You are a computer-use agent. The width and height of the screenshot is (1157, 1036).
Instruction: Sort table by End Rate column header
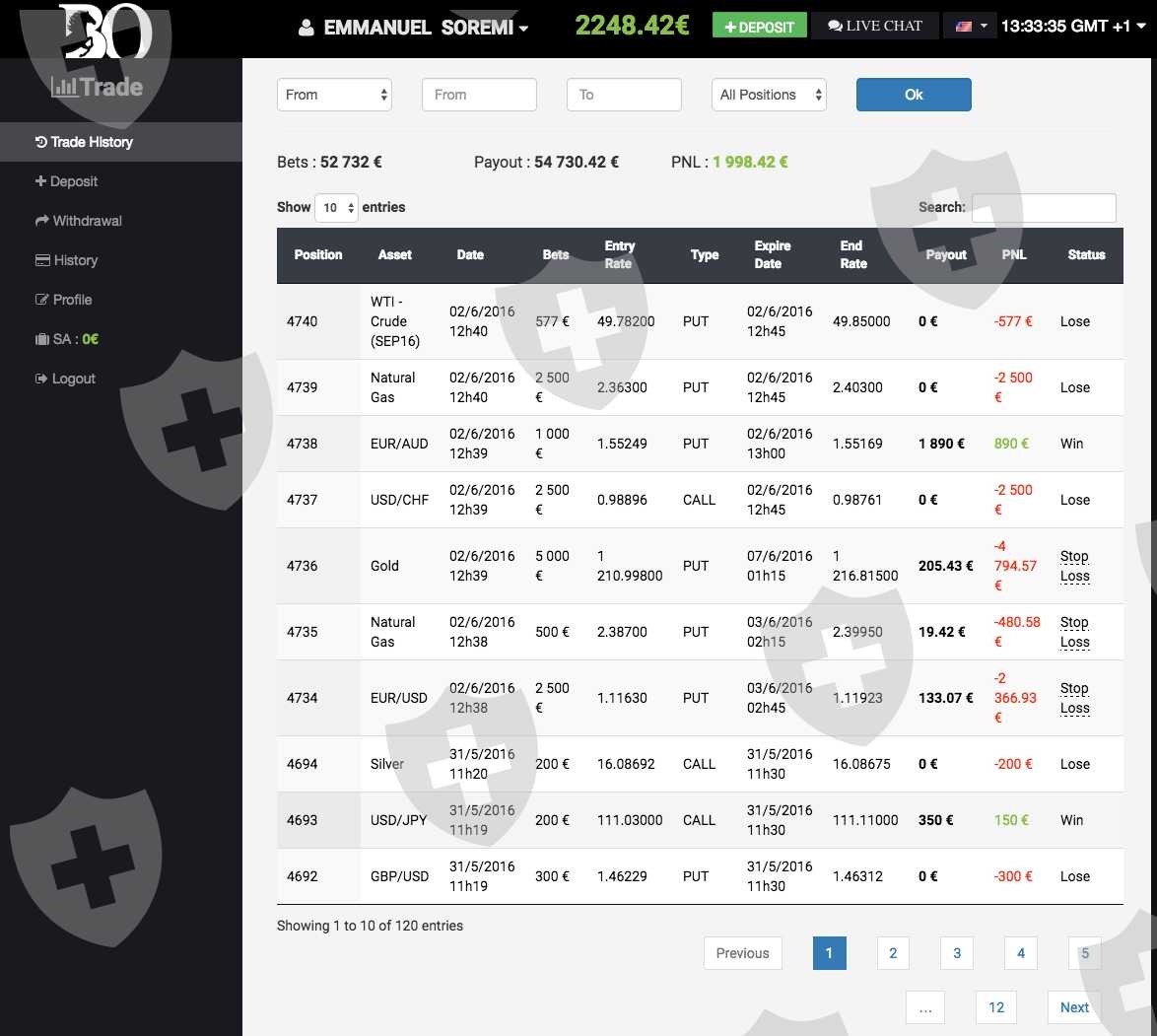(x=853, y=254)
